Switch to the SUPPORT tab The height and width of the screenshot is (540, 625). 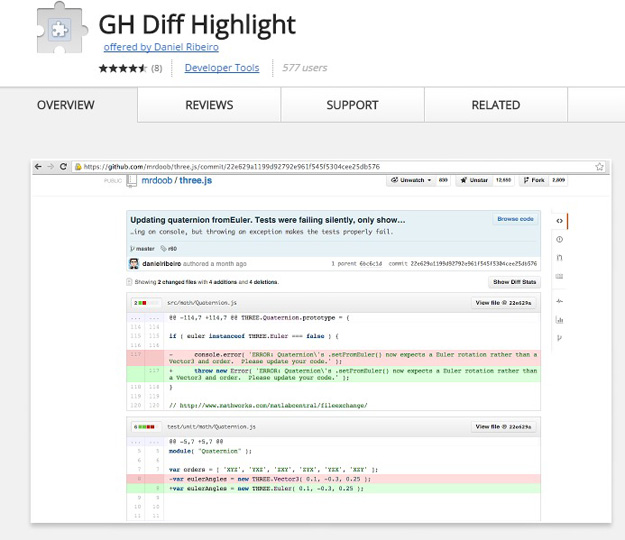coord(352,105)
